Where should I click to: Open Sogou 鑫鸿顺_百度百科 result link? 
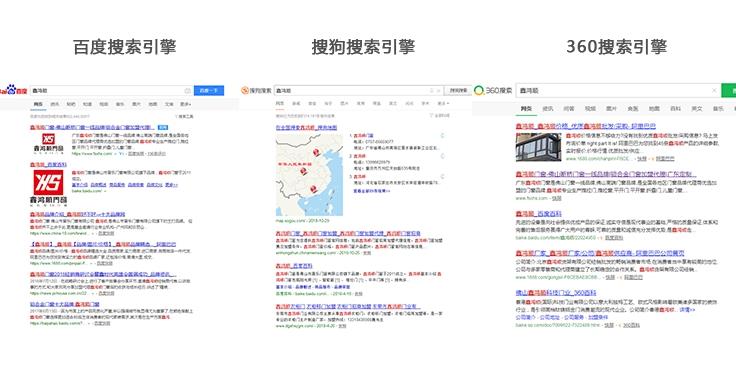(294, 266)
